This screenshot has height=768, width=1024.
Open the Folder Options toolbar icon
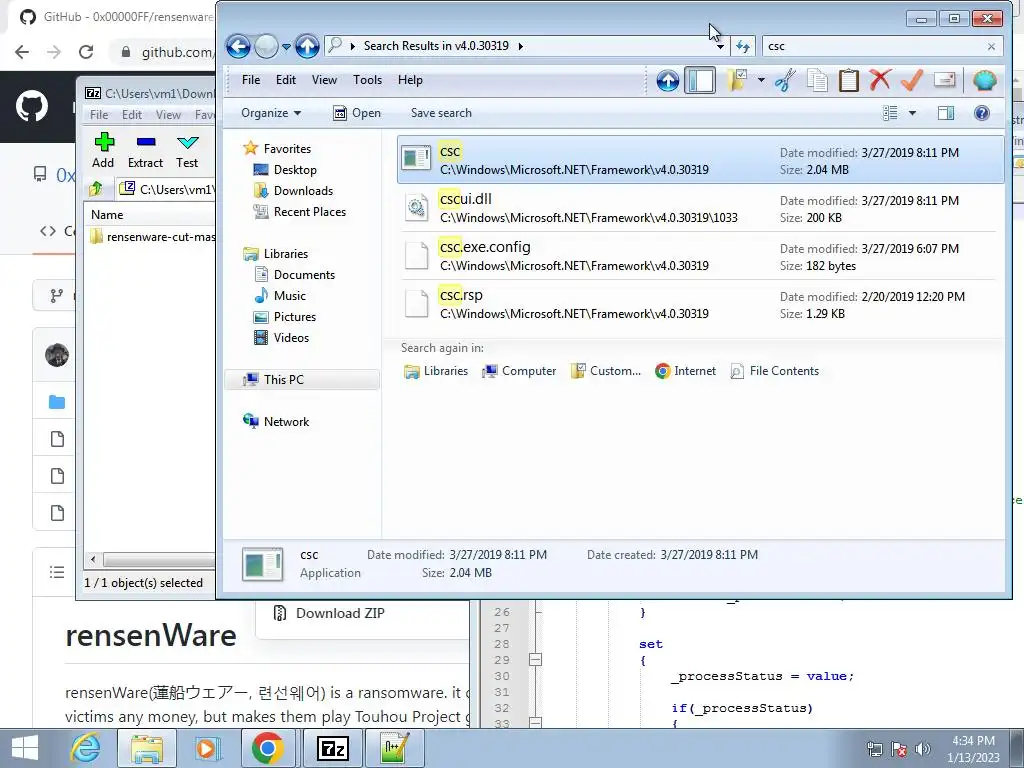(x=737, y=80)
